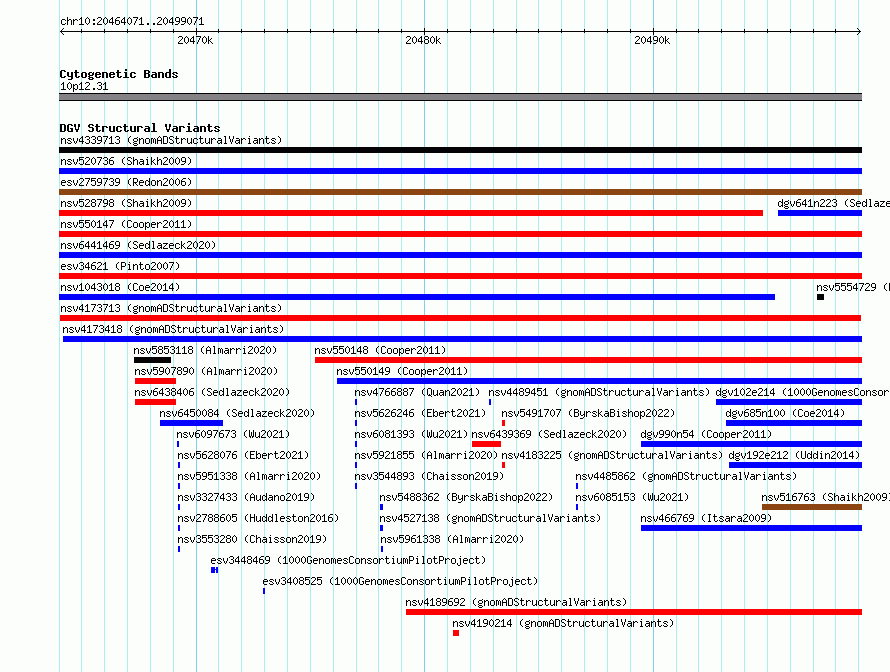The image size is (890, 672).
Task: Select the nsv5961338 (Almarri2020) label
Action: 452,539
